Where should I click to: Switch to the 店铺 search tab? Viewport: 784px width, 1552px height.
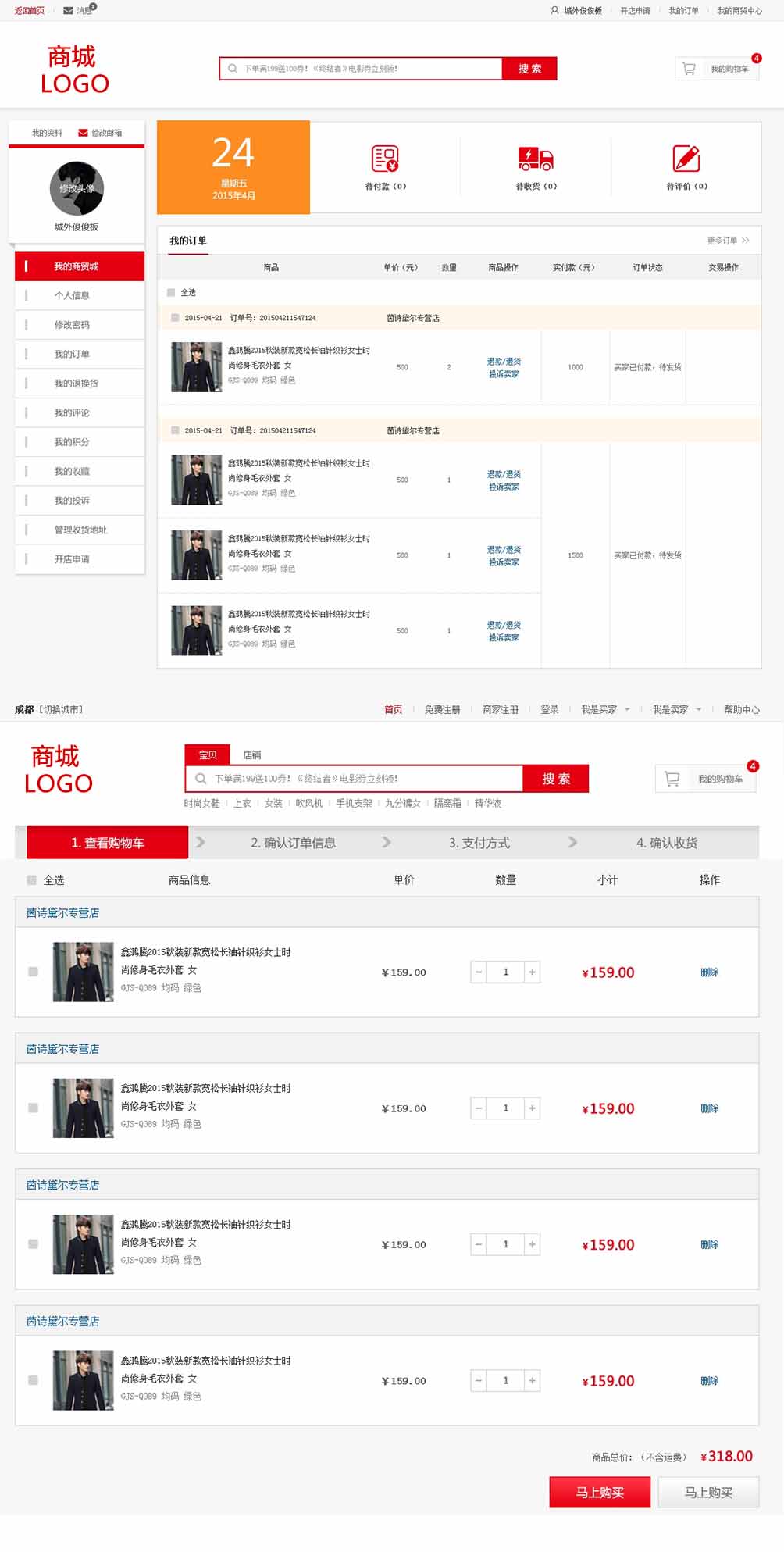pos(251,755)
